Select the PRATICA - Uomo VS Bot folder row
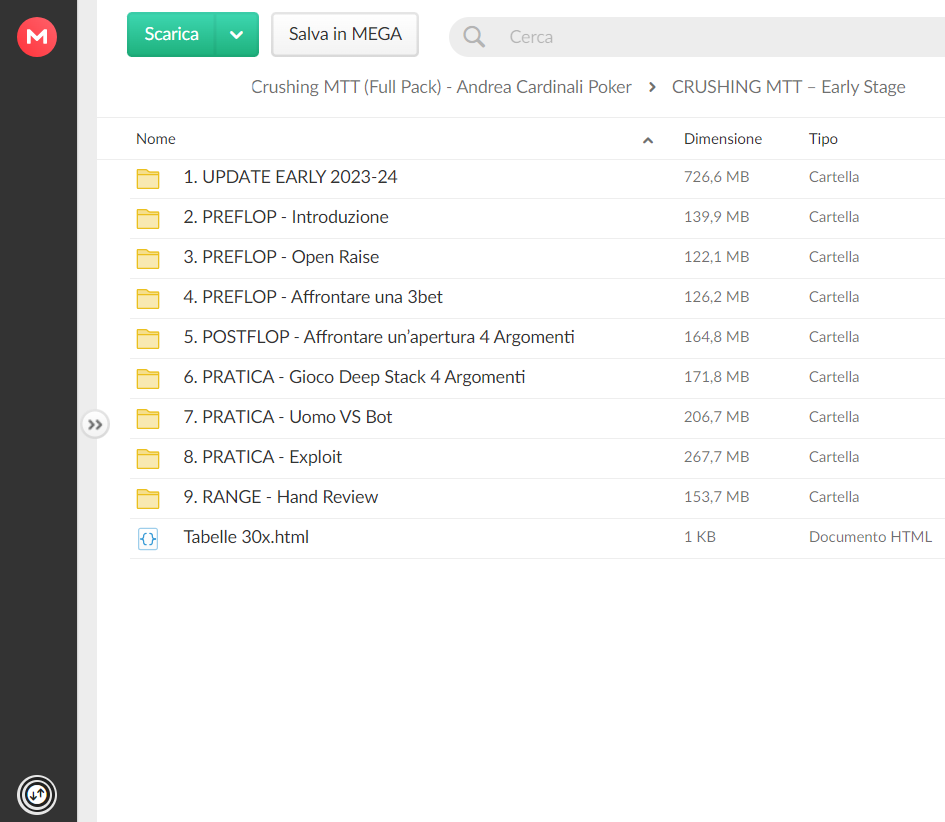 [x=537, y=418]
